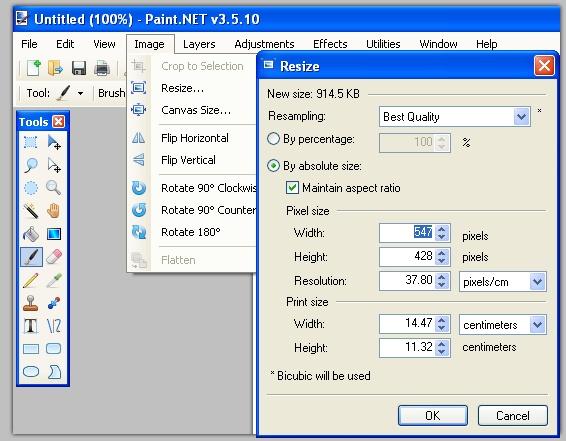Image resolution: width=566 pixels, height=441 pixels.
Task: Activate the Text tool
Action: (31, 326)
